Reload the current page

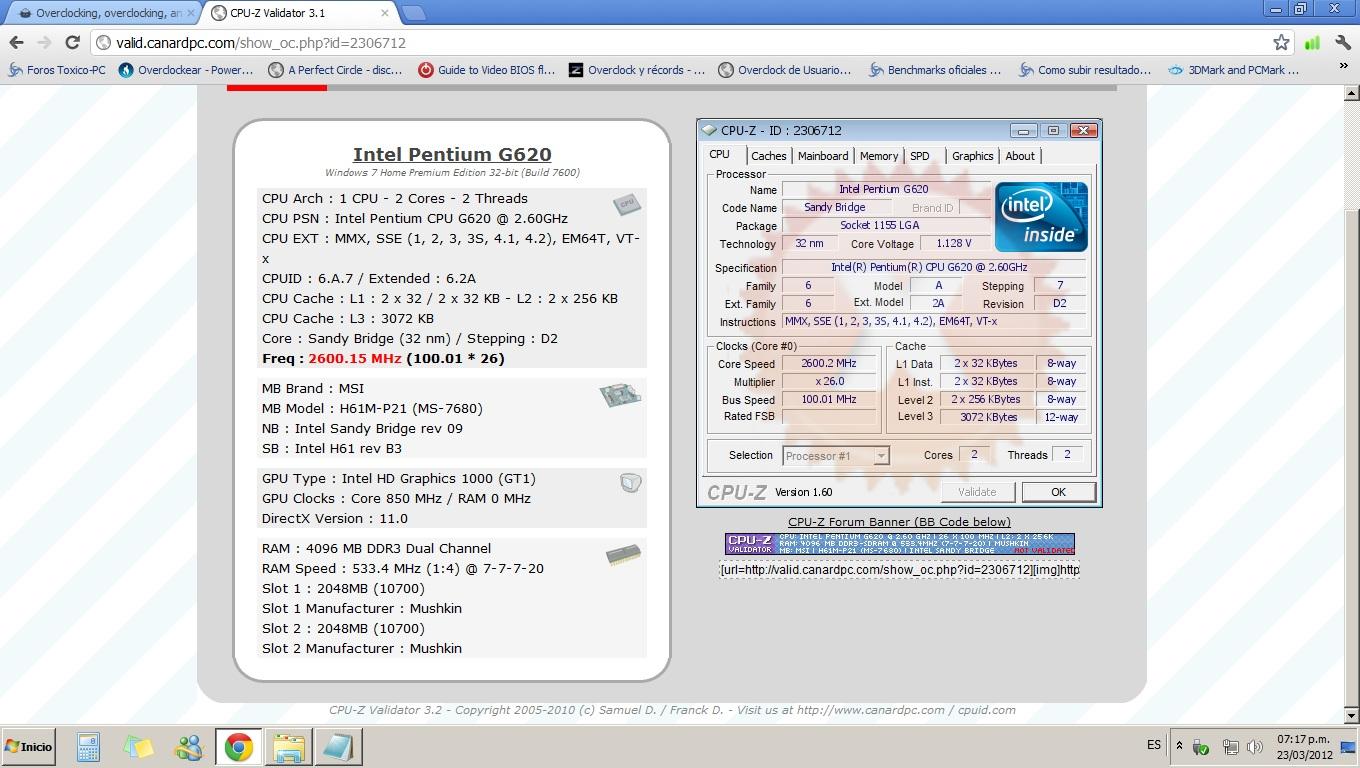click(72, 42)
